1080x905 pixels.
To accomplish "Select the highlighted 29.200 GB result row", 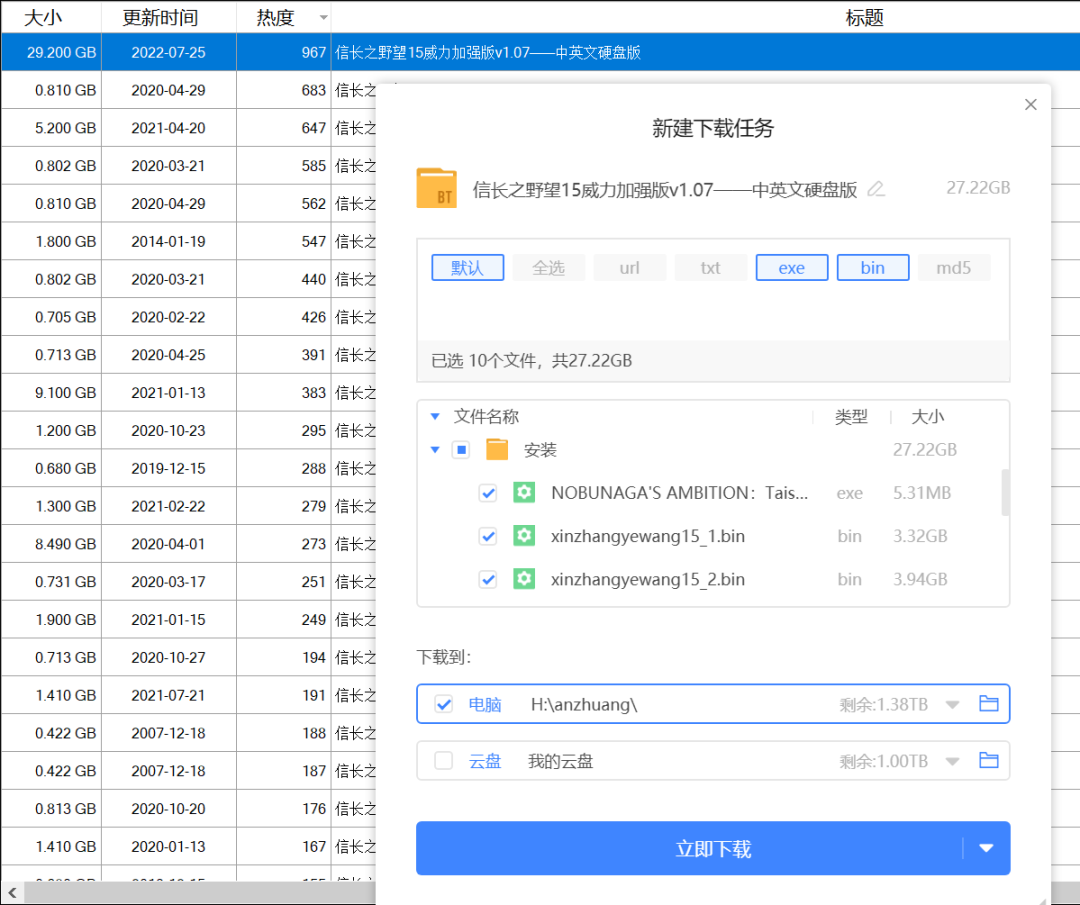I will point(540,52).
